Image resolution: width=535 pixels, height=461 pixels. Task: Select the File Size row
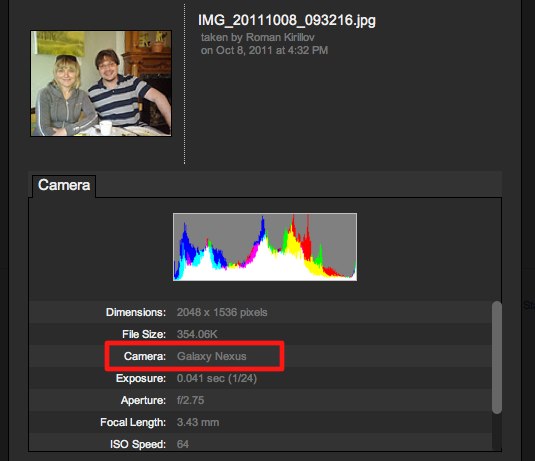pos(260,334)
